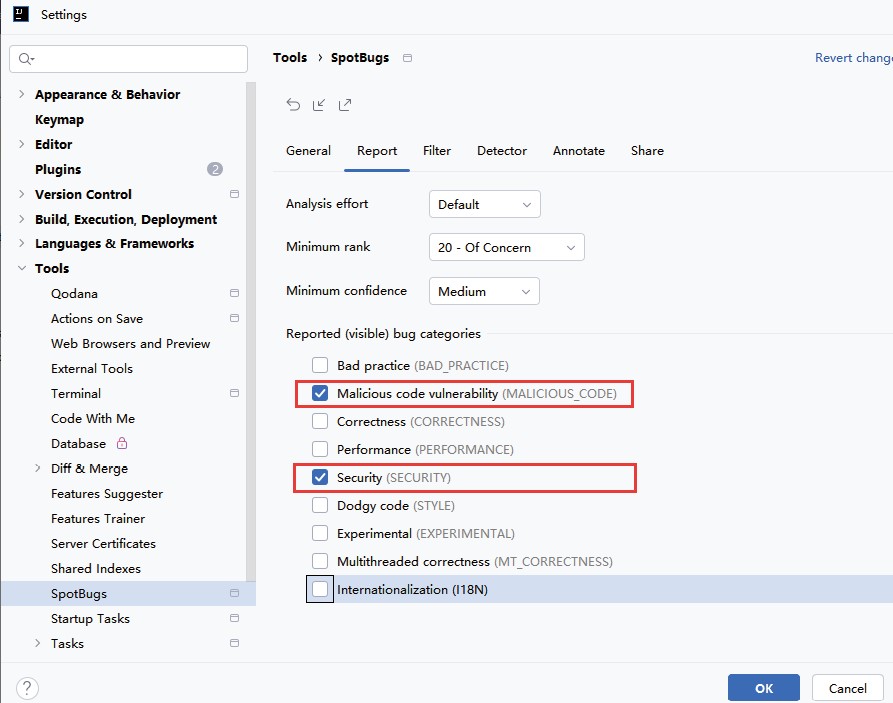Switch to the Detector tab
The height and width of the screenshot is (703, 893).
[x=502, y=151]
